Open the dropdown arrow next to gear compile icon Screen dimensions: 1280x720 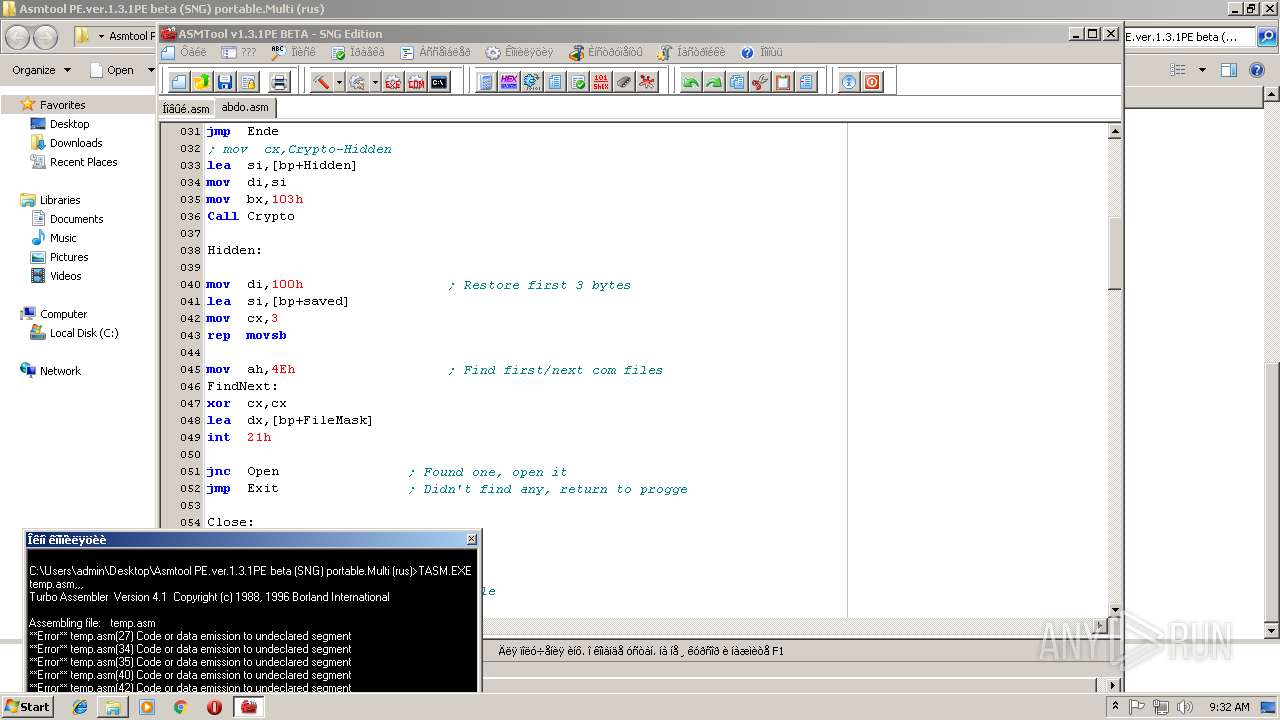coord(375,82)
